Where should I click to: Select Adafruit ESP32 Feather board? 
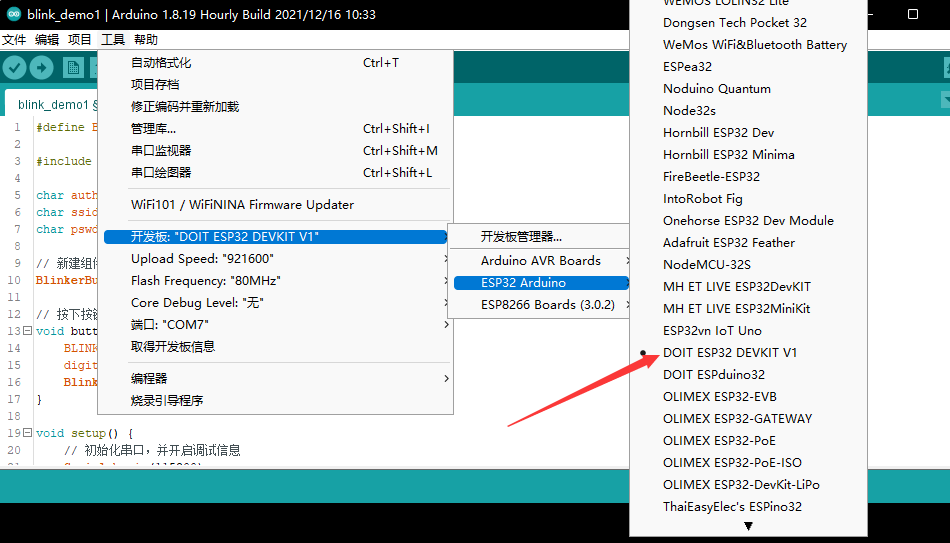click(x=748, y=242)
